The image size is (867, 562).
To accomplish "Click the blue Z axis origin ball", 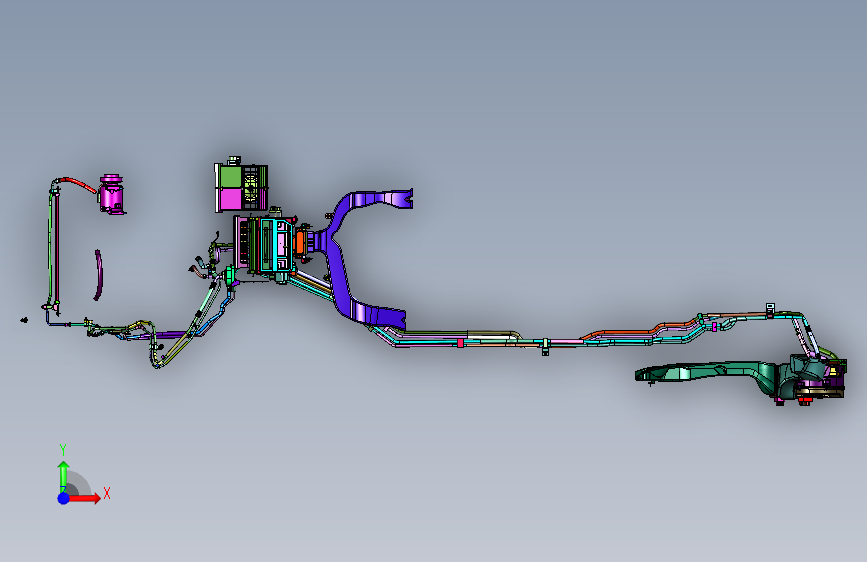I will (64, 498).
